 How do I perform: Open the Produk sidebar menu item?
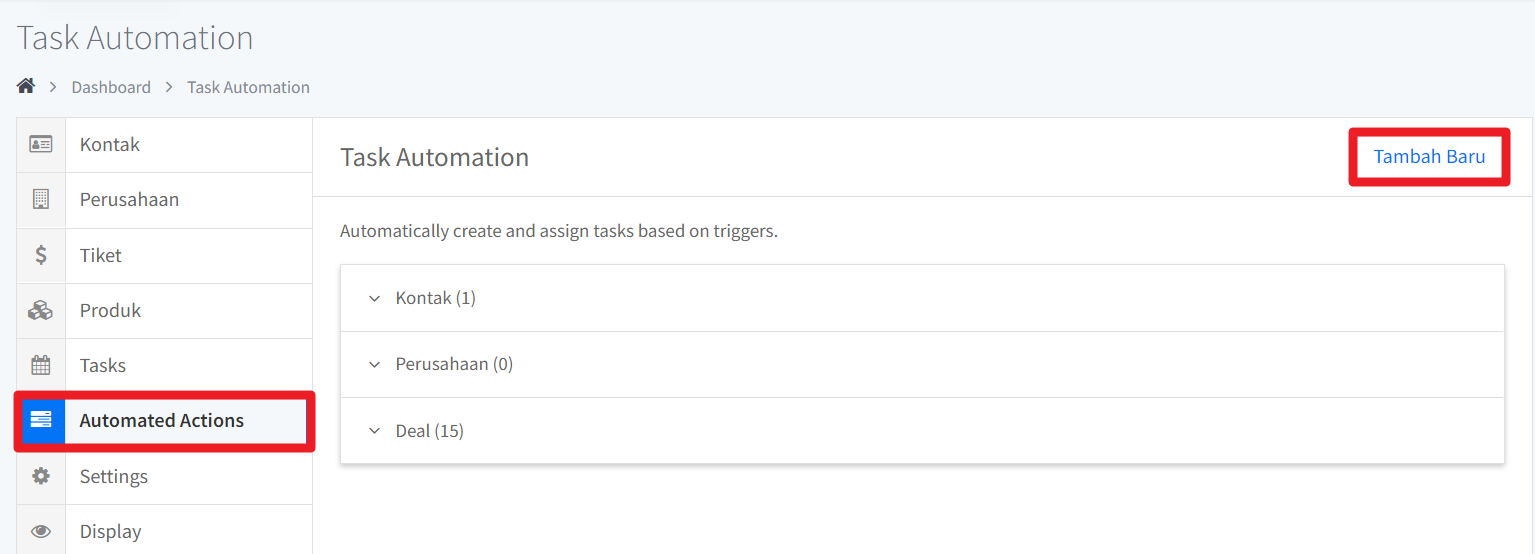click(165, 310)
